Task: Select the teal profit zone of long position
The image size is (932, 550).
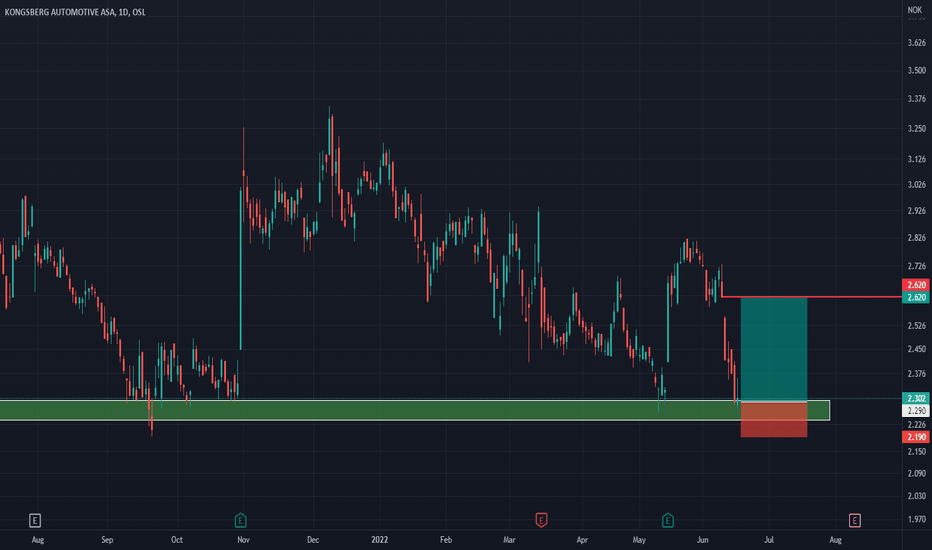Action: click(774, 349)
